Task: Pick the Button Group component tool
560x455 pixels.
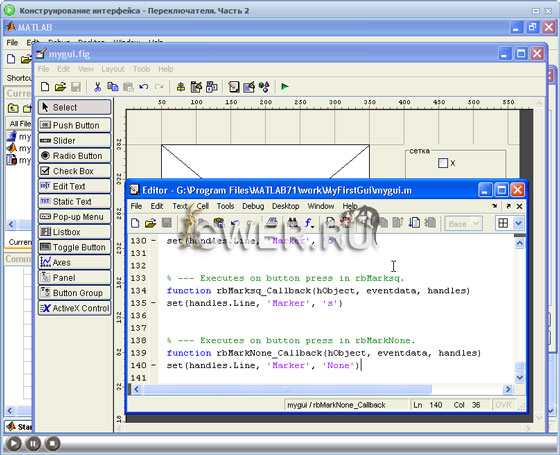Action: (75, 293)
